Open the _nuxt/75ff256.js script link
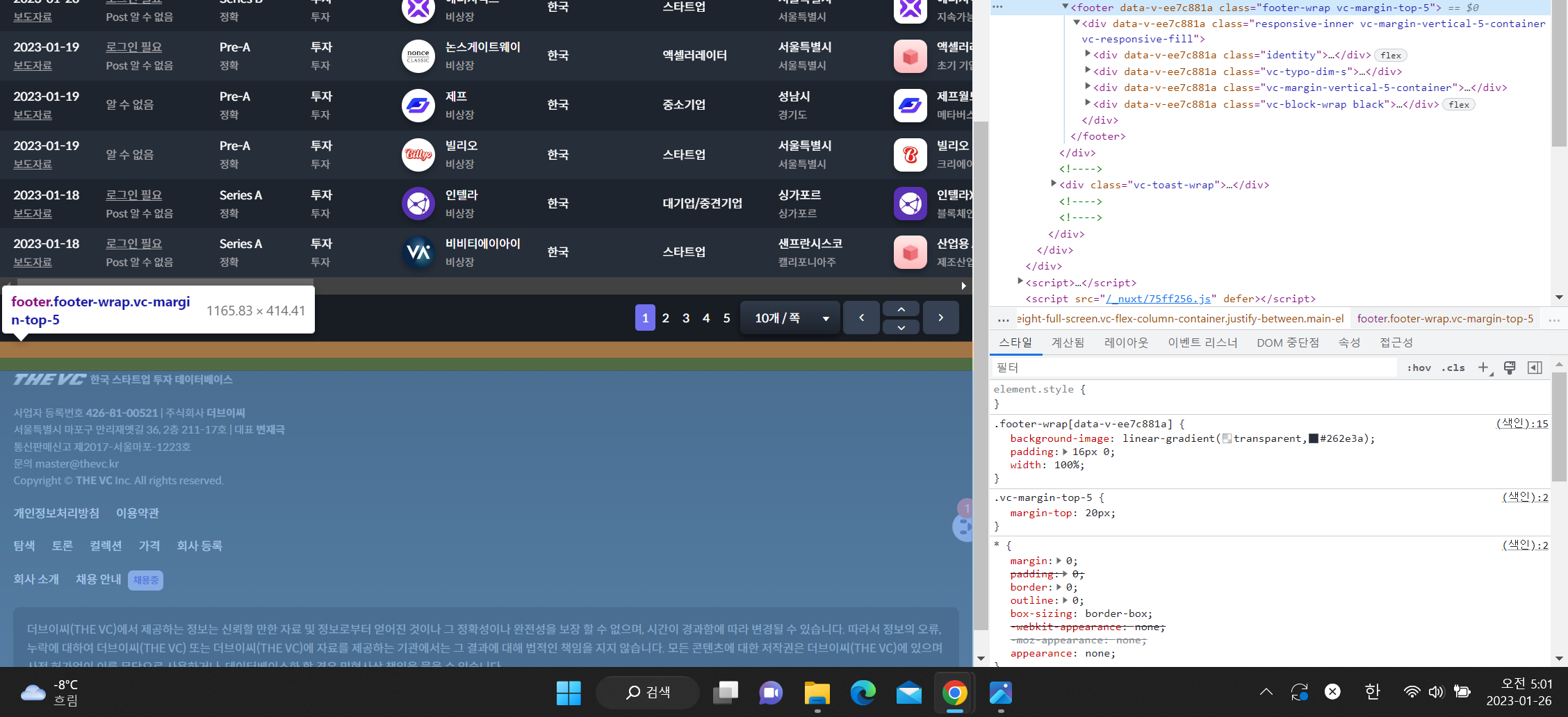 pos(1158,299)
